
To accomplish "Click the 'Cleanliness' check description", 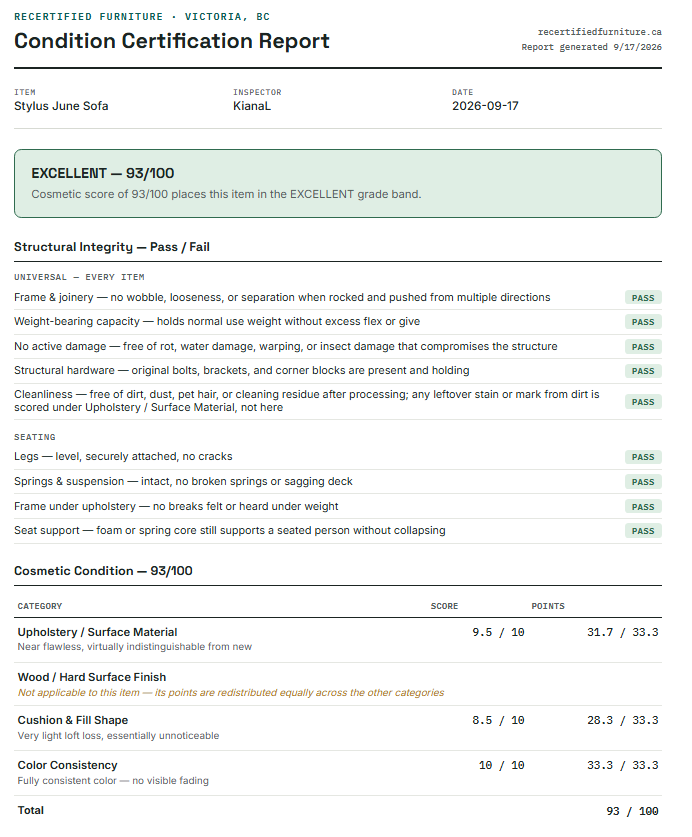I will [x=306, y=401].
